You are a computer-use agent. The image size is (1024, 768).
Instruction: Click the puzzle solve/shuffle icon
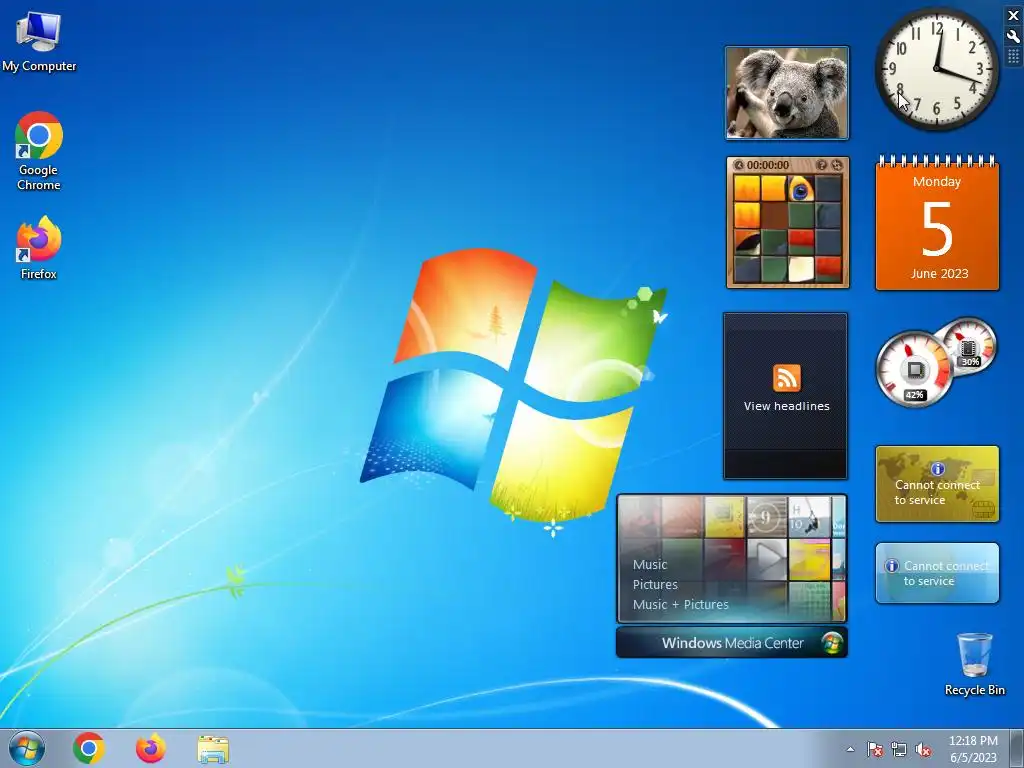(837, 165)
